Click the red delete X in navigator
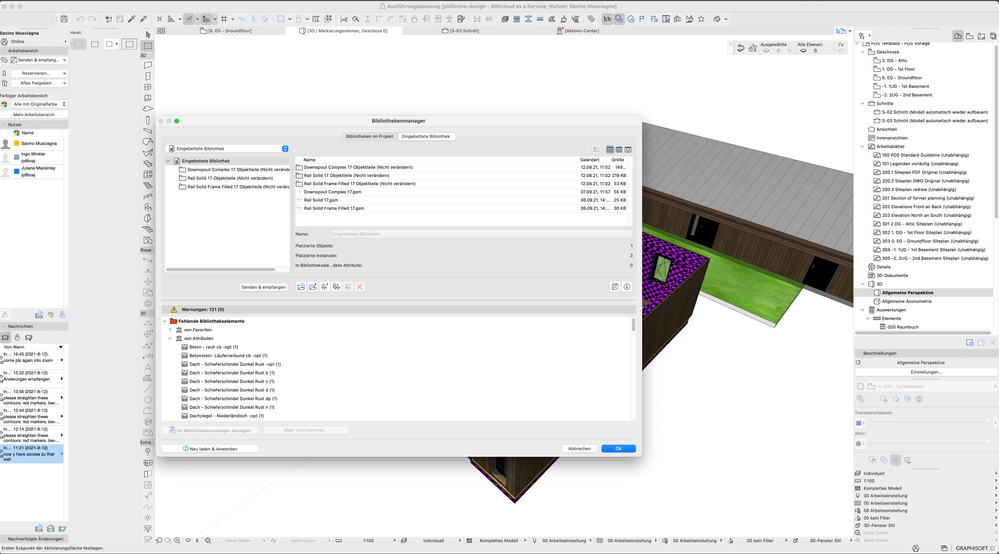999x554 pixels. point(993,343)
